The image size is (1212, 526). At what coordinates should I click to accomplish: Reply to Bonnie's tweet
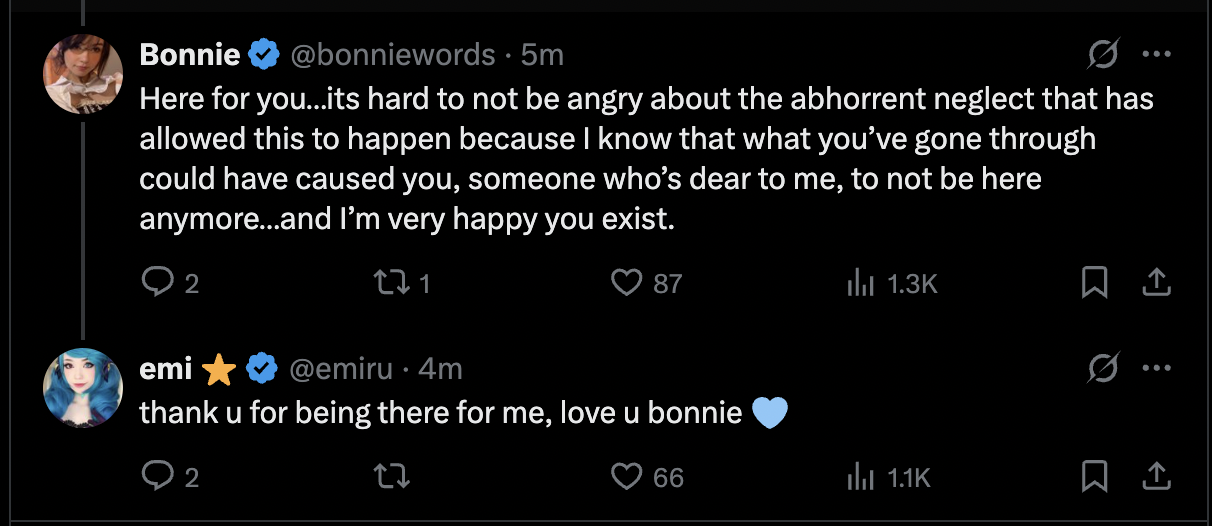(x=158, y=284)
